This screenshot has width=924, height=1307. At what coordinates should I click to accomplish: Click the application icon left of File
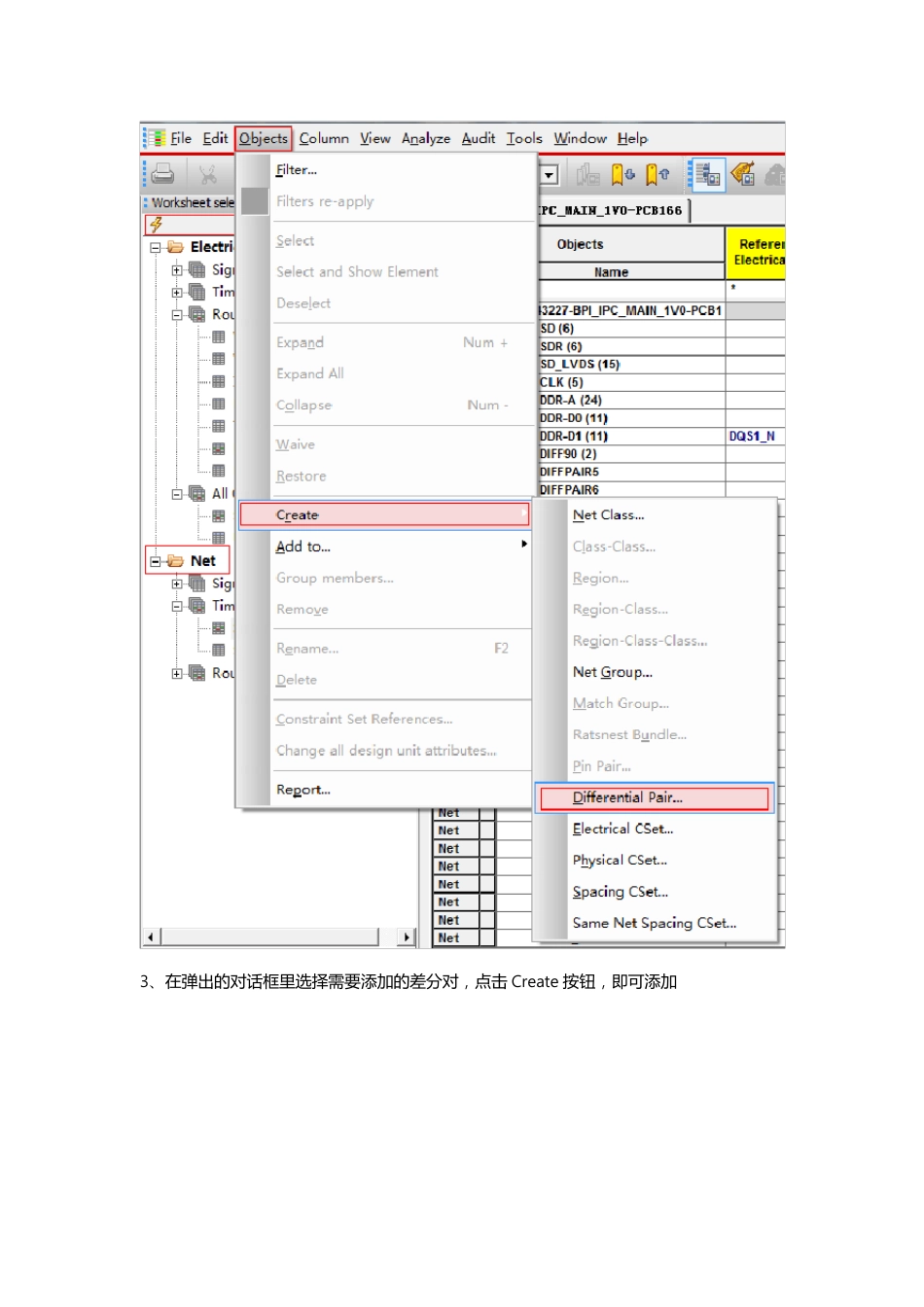(x=155, y=138)
